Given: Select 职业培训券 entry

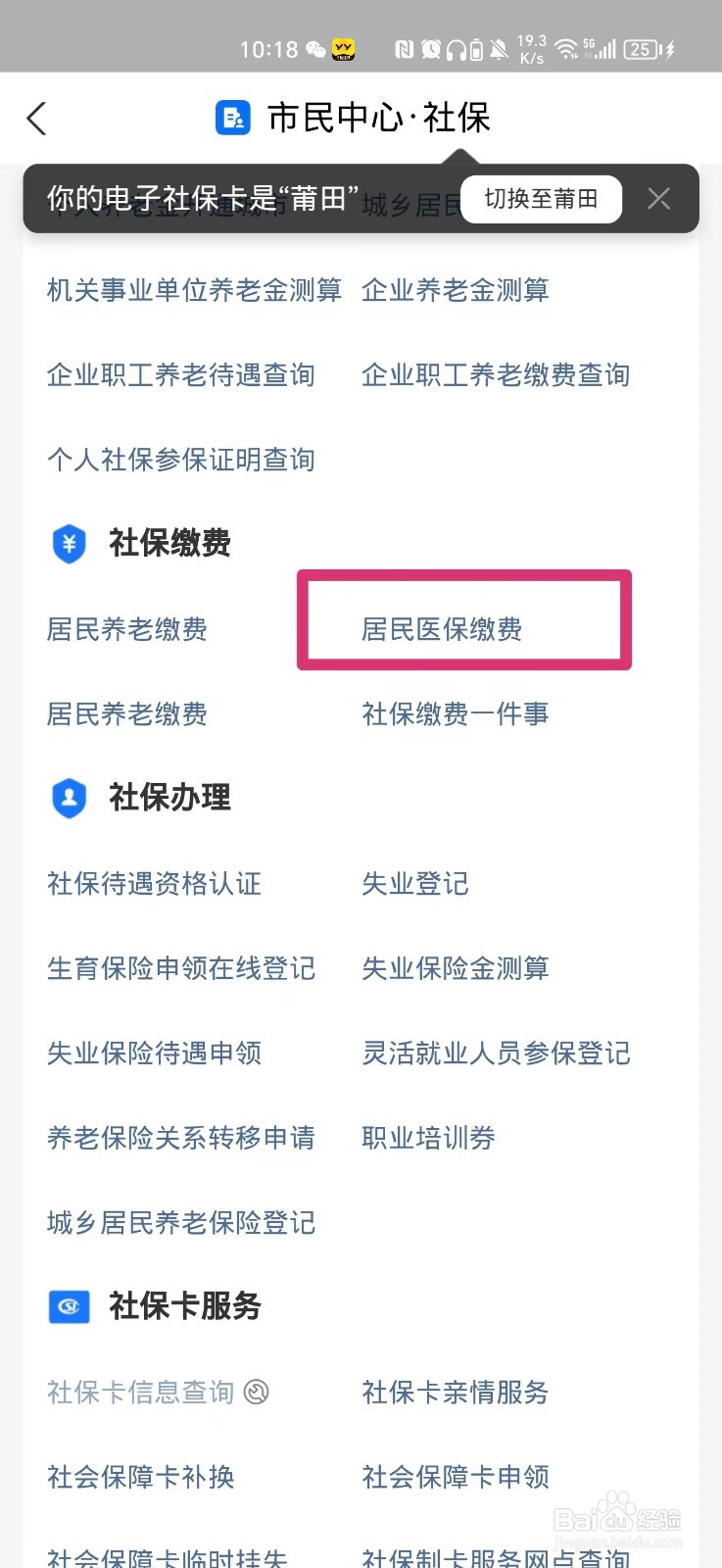Looking at the screenshot, I should coord(429,1138).
